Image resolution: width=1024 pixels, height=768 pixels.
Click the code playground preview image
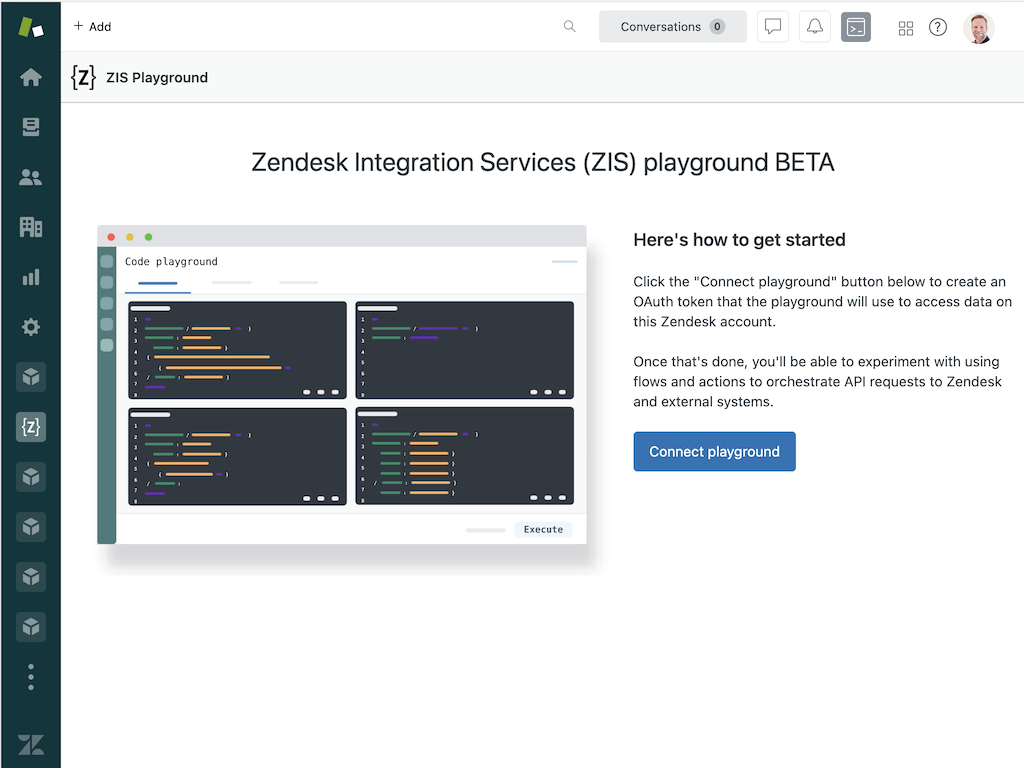tap(341, 385)
